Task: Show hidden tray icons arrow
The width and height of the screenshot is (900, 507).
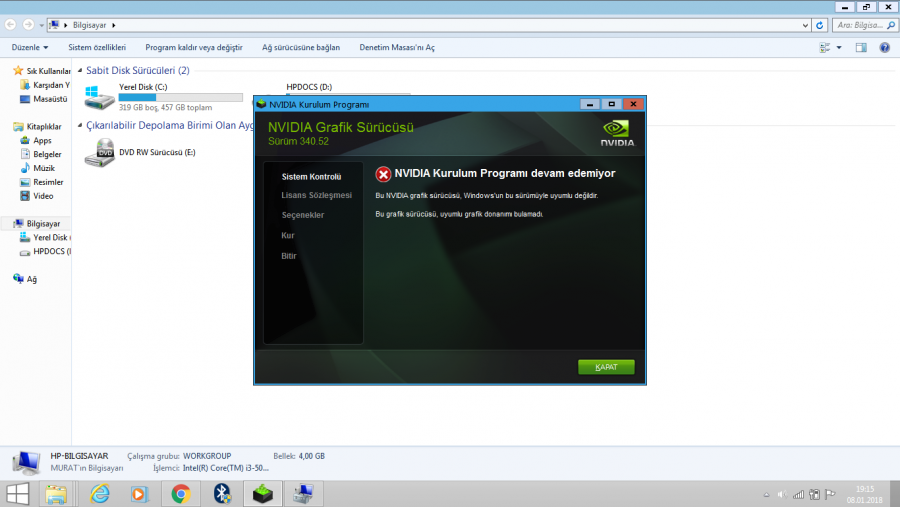Action: (x=766, y=494)
